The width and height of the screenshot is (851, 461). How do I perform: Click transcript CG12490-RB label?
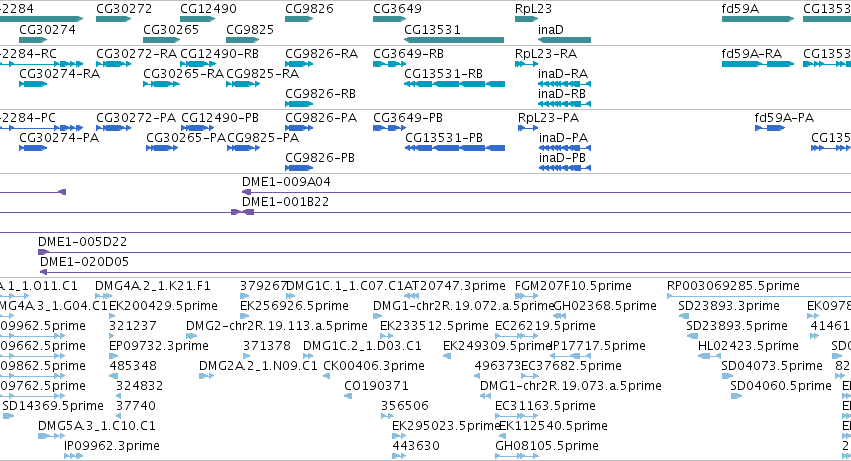pos(219,54)
